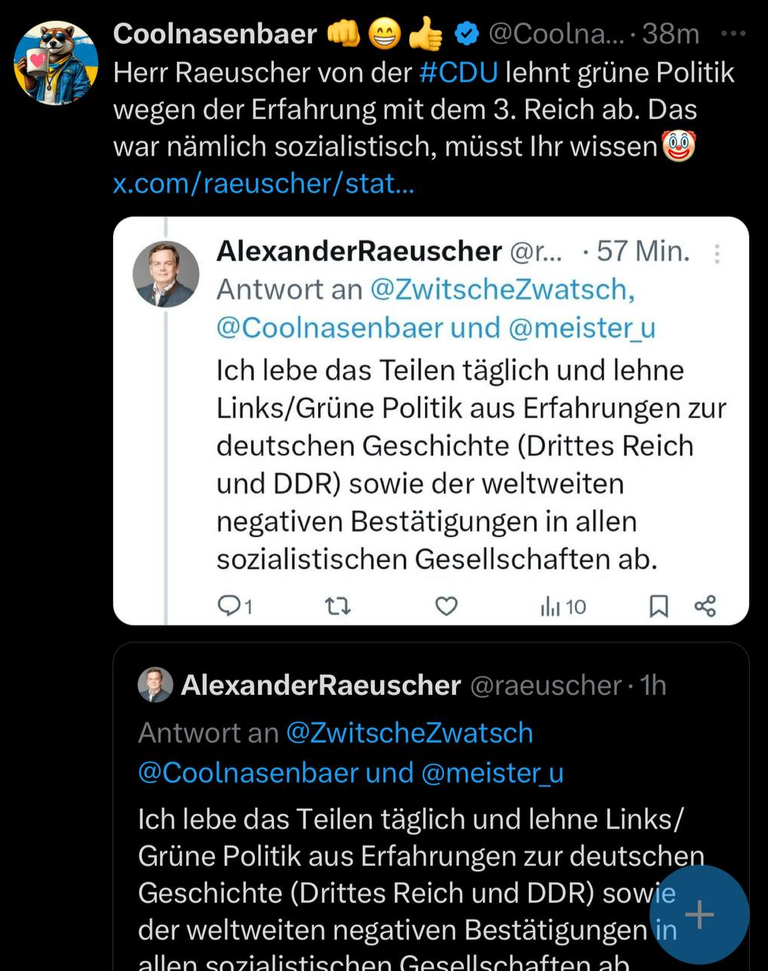Open vertical dots menu in quoted screenshot
The image size is (768, 971).
pyautogui.click(x=717, y=254)
